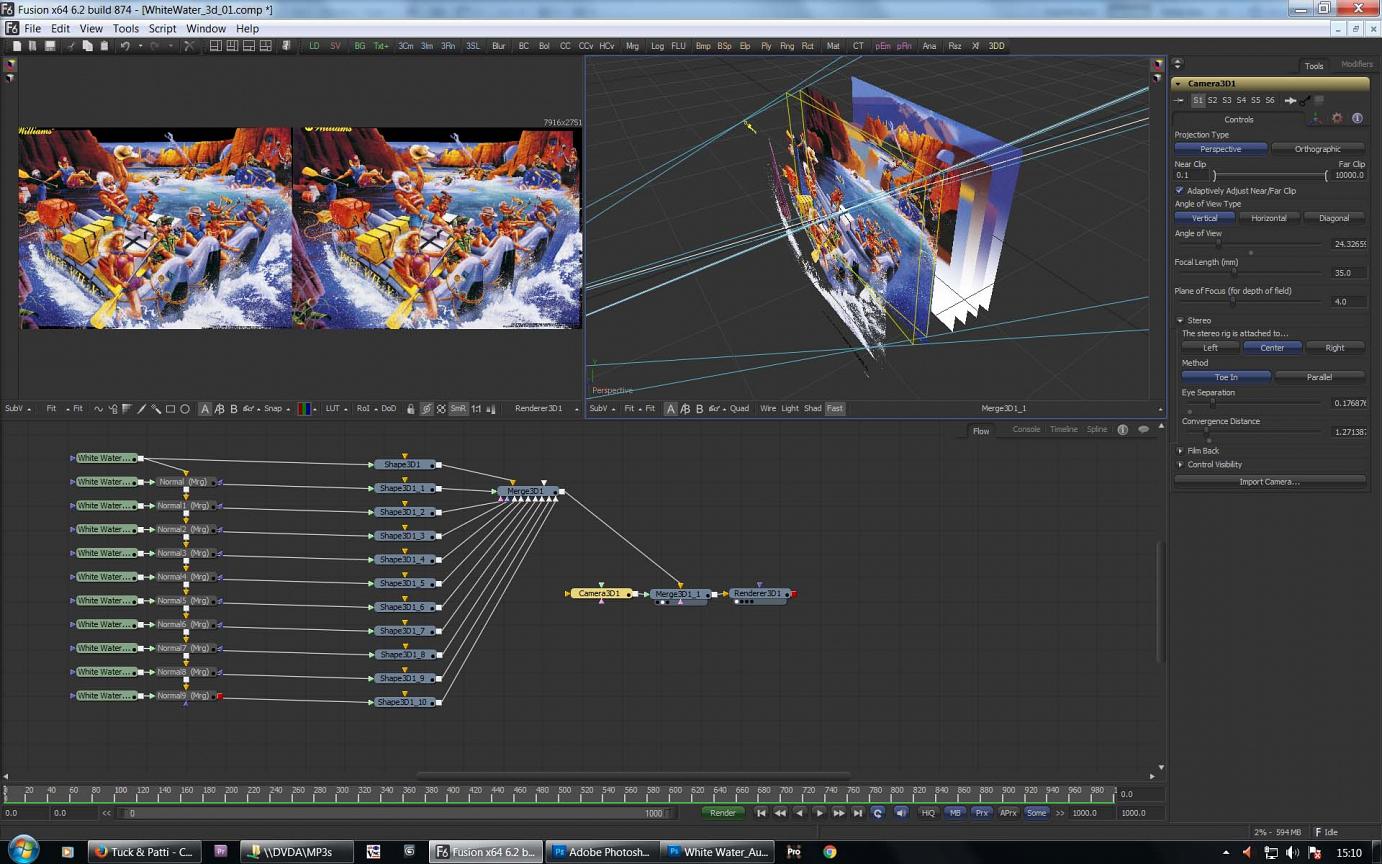Click the Import Camera button
The height and width of the screenshot is (864, 1382).
(x=1269, y=482)
